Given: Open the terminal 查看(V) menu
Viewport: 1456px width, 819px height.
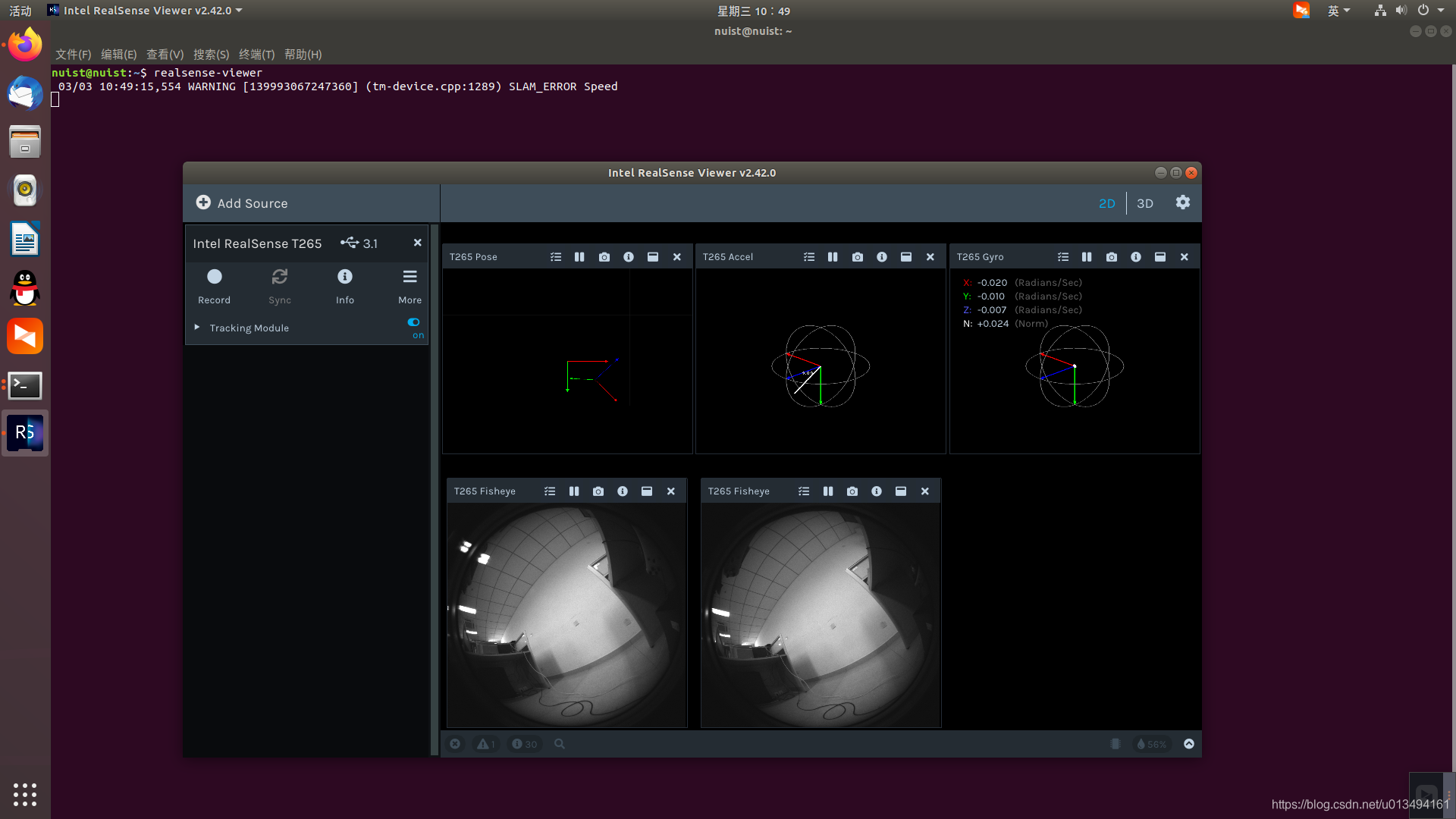Looking at the screenshot, I should pyautogui.click(x=165, y=55).
